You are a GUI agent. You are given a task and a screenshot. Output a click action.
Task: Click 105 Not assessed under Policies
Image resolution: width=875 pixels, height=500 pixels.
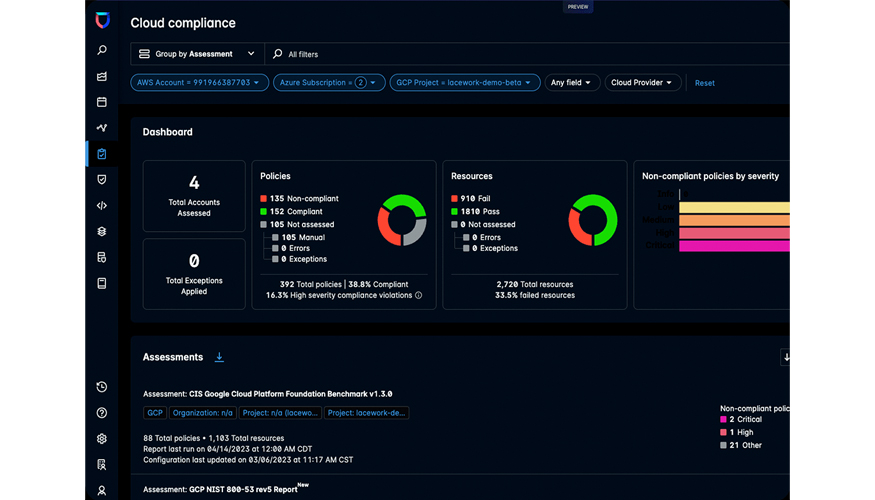297,224
